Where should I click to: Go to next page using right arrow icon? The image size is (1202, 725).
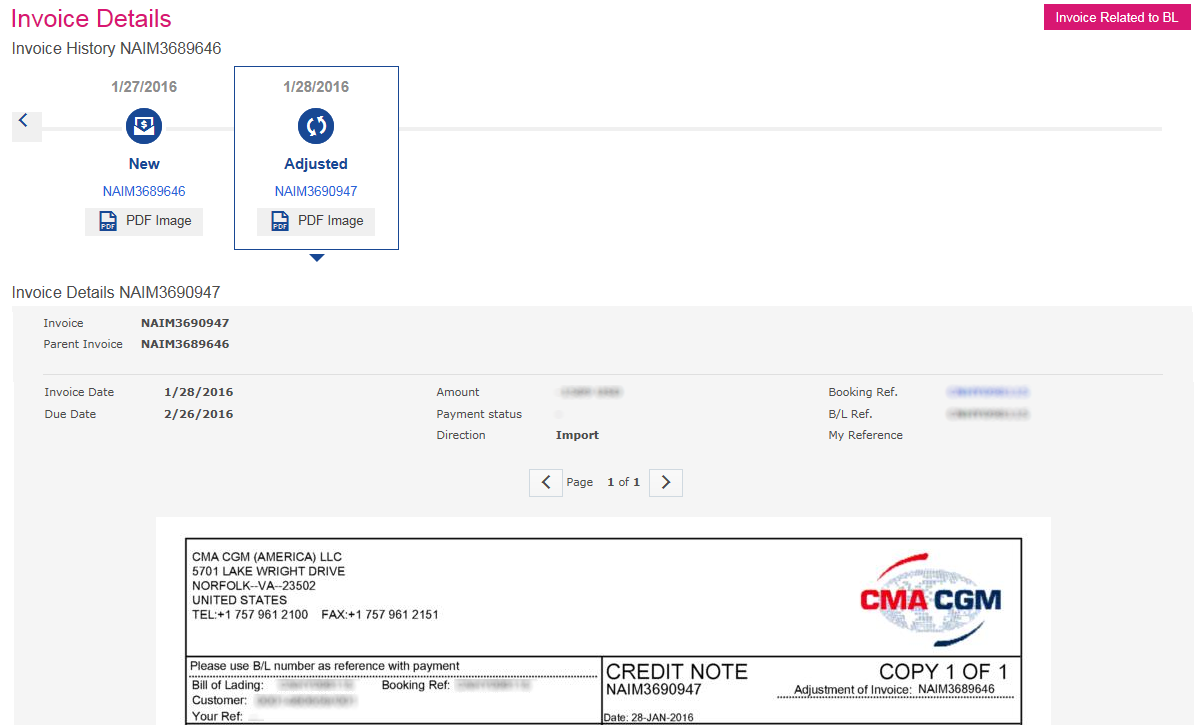pyautogui.click(x=665, y=482)
